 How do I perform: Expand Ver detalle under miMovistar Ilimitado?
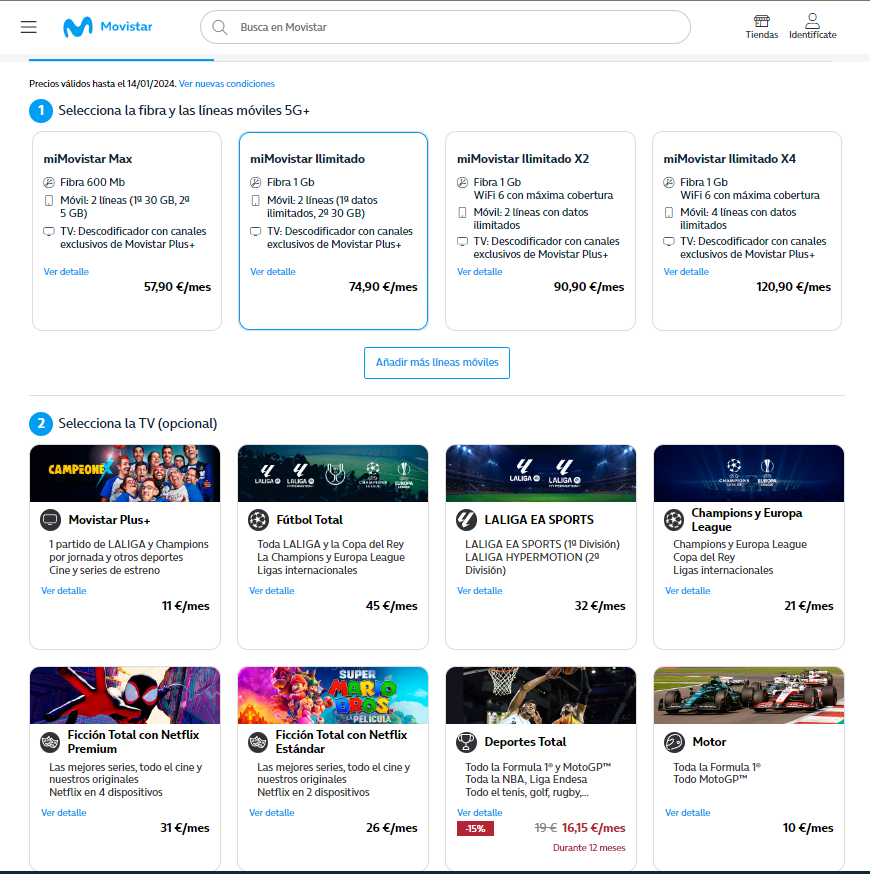coord(273,272)
